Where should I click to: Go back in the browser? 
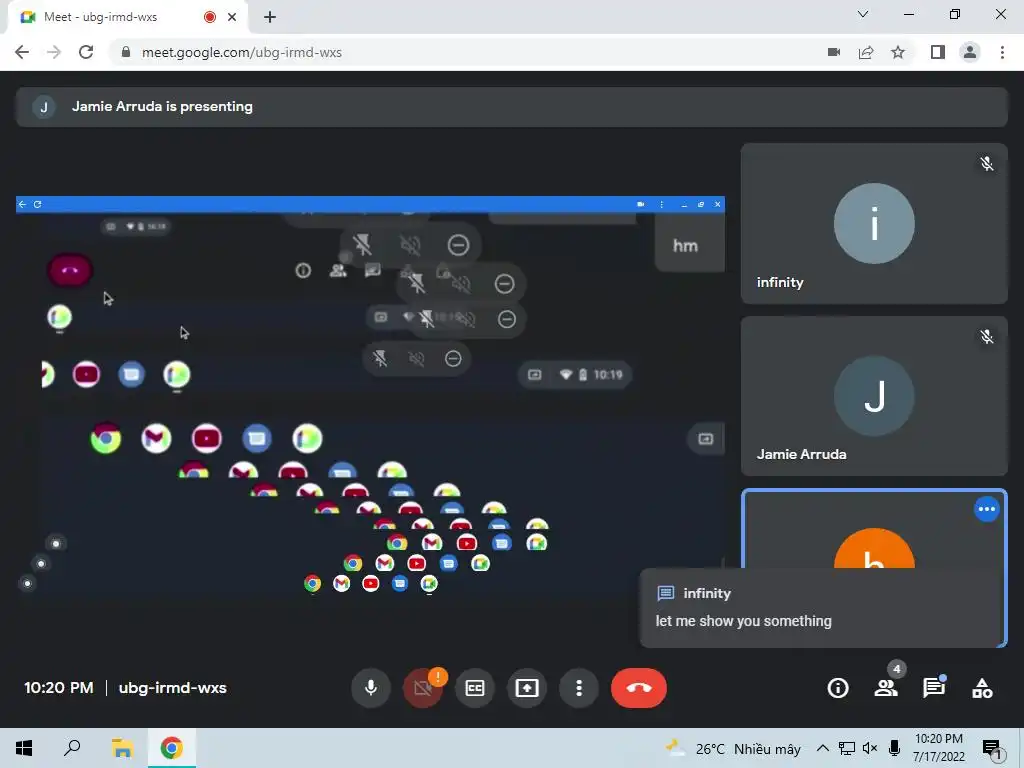click(x=22, y=52)
